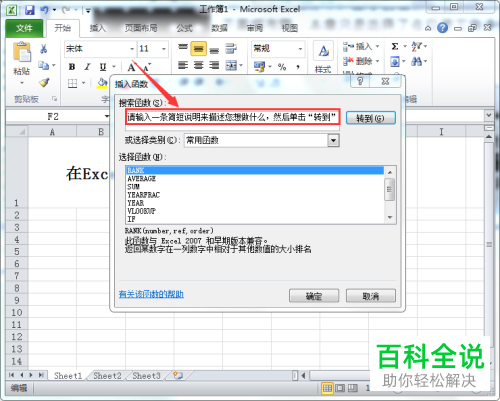Toggle Middle Align in ribbon
500x401 pixels.
pyautogui.click(x=198, y=49)
